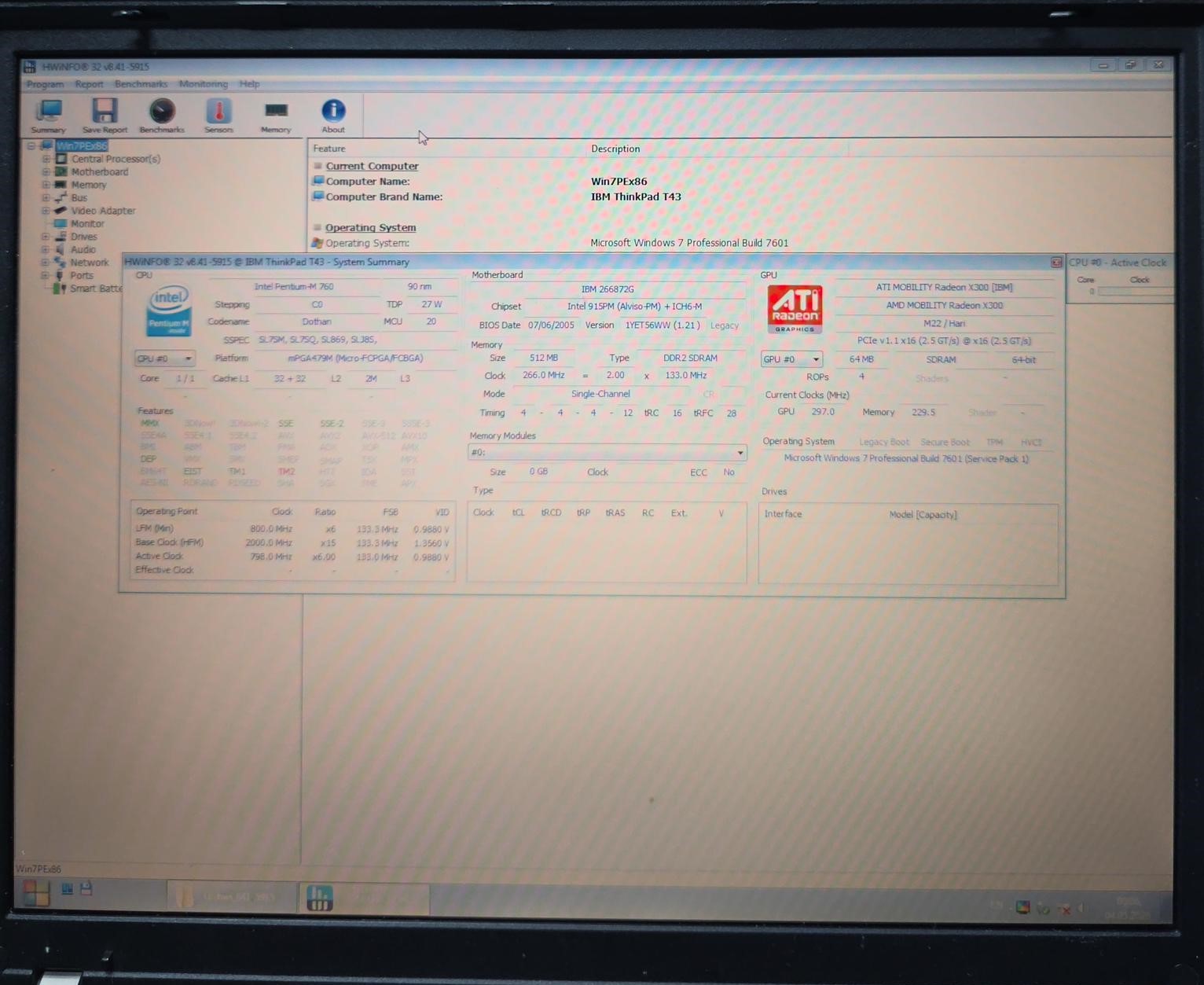The height and width of the screenshot is (985, 1204).
Task: Select the Ports plug icon in the tree
Action: tap(60, 275)
